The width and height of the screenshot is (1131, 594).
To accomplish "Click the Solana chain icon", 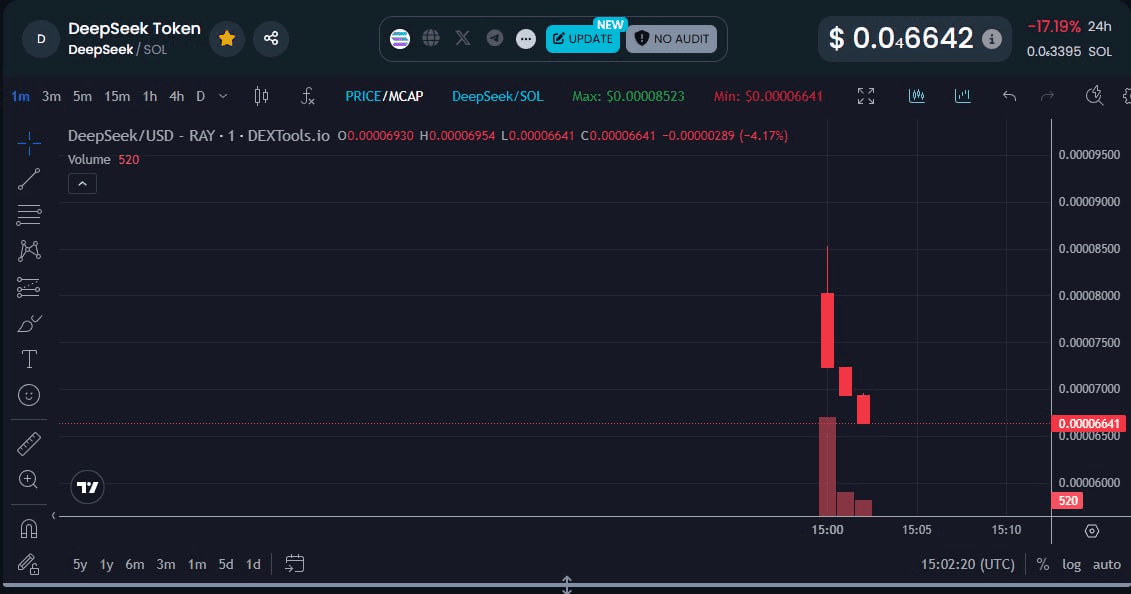I will 400,39.
